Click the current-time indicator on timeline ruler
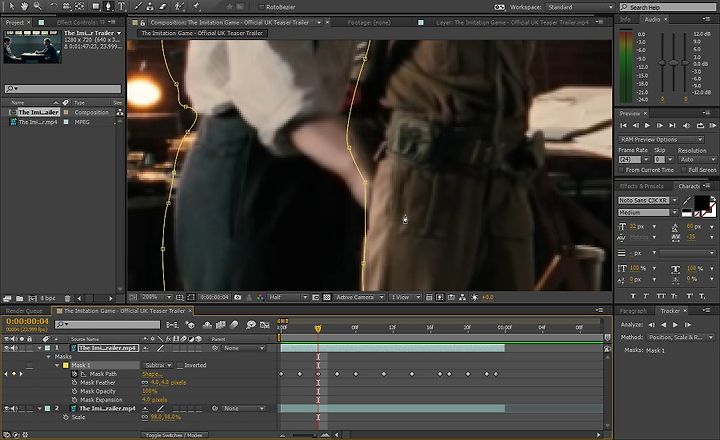The height and width of the screenshot is (440, 720). pos(318,328)
